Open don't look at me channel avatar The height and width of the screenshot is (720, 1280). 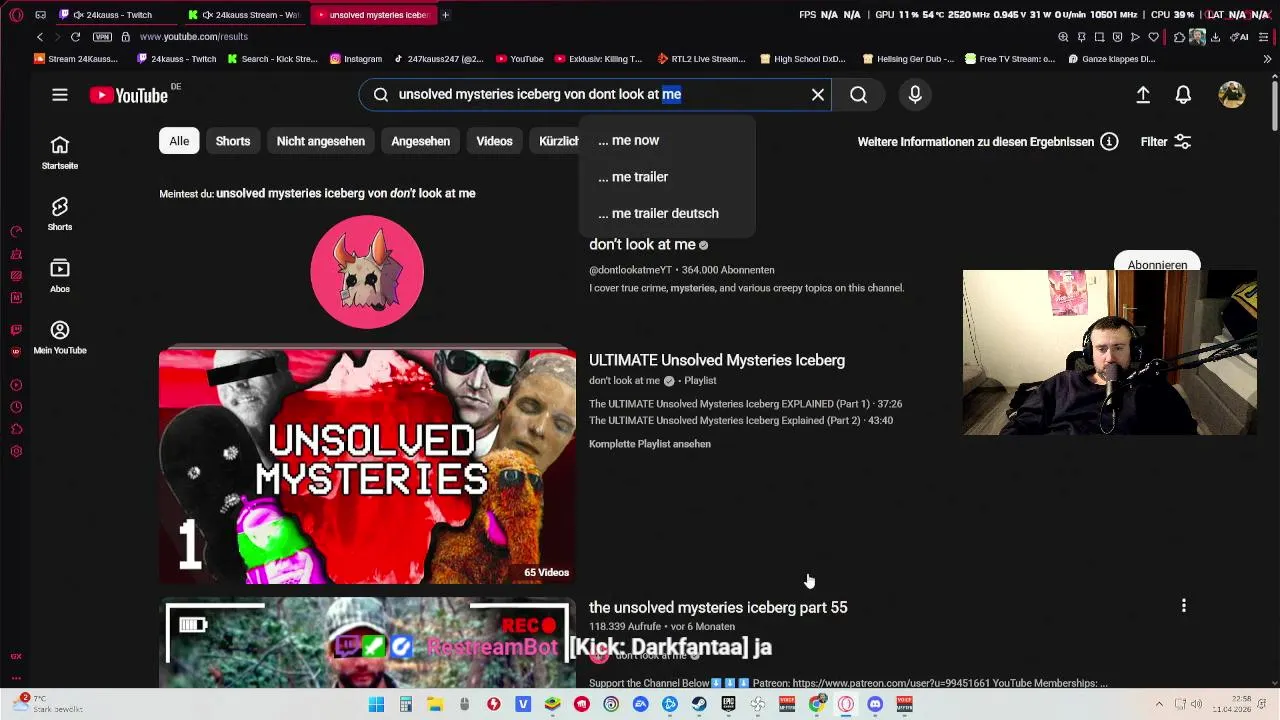367,271
